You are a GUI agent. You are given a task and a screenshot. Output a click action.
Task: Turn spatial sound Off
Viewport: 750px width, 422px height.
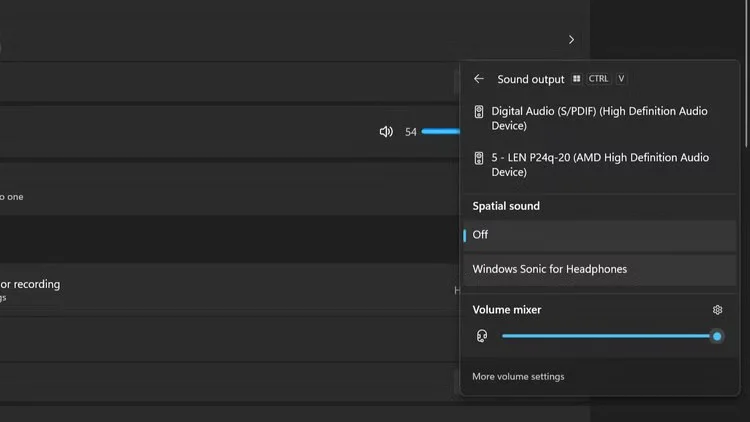pyautogui.click(x=599, y=235)
